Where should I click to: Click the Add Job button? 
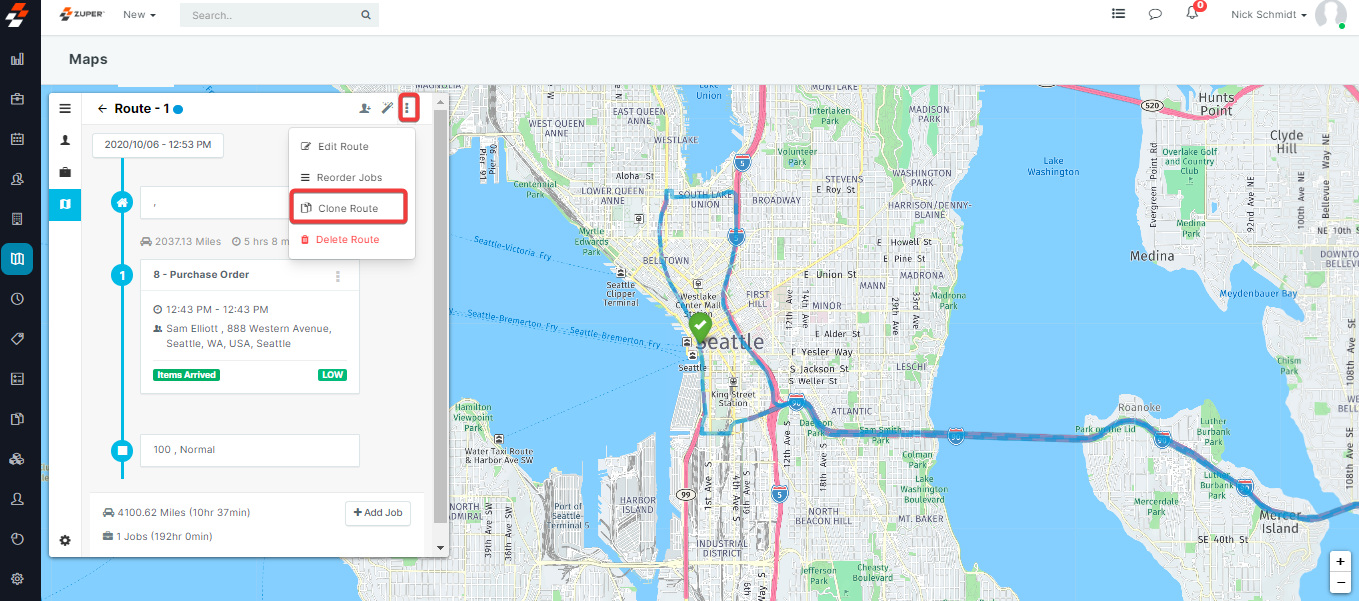point(377,513)
